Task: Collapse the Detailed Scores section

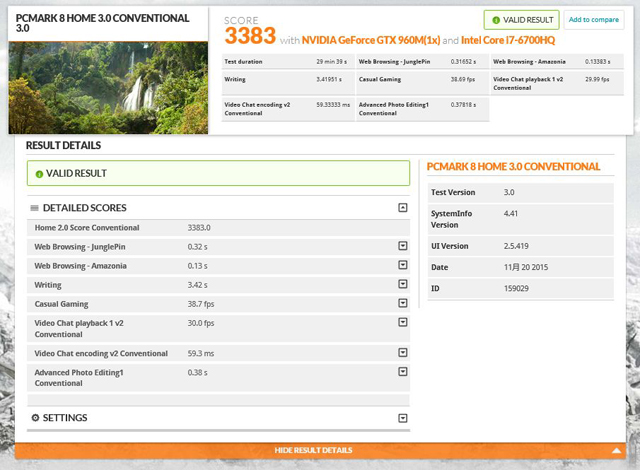Action: 402,208
